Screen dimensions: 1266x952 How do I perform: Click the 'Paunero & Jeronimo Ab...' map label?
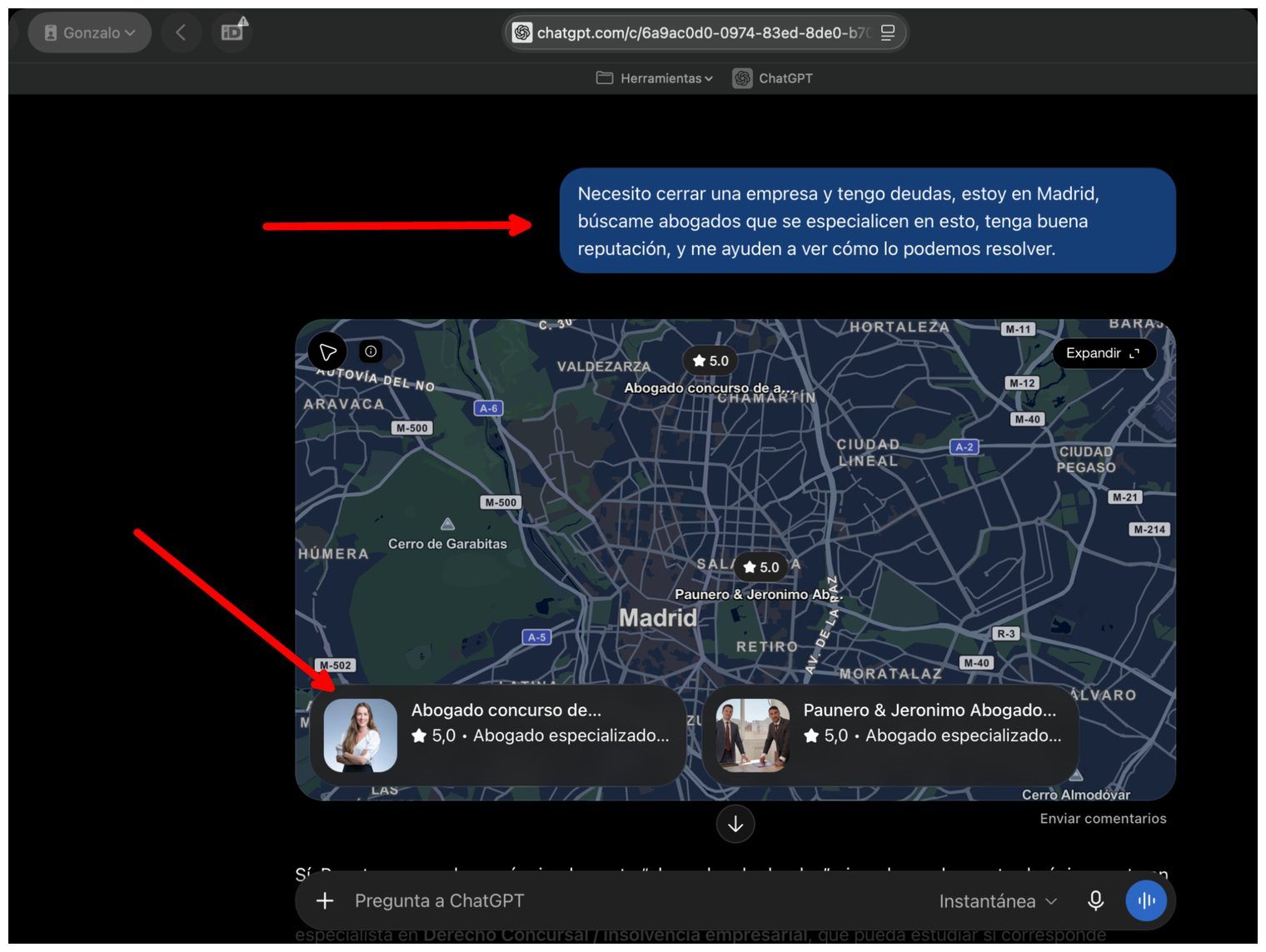[759, 594]
